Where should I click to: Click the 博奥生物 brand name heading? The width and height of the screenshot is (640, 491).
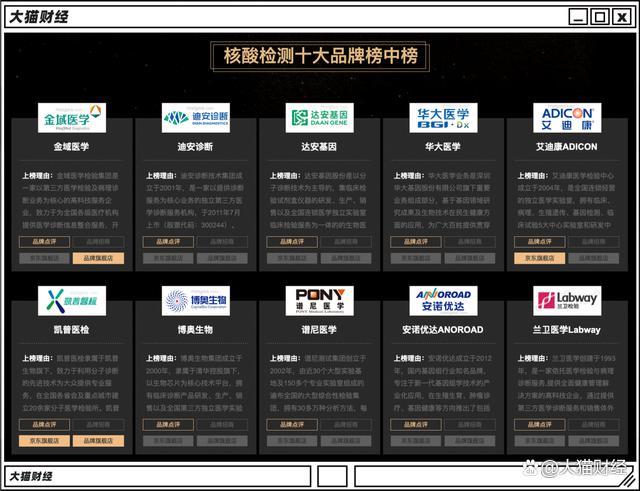pos(195,330)
